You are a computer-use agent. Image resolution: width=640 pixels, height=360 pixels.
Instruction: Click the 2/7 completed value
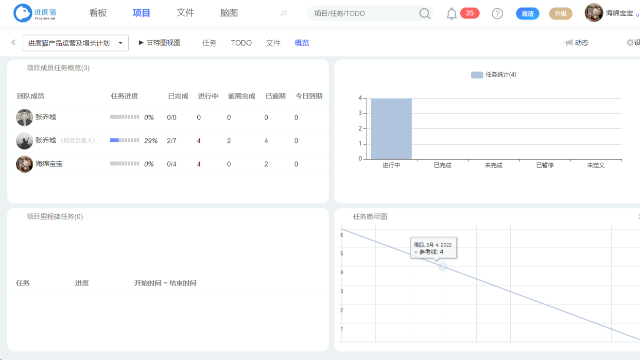coord(171,140)
